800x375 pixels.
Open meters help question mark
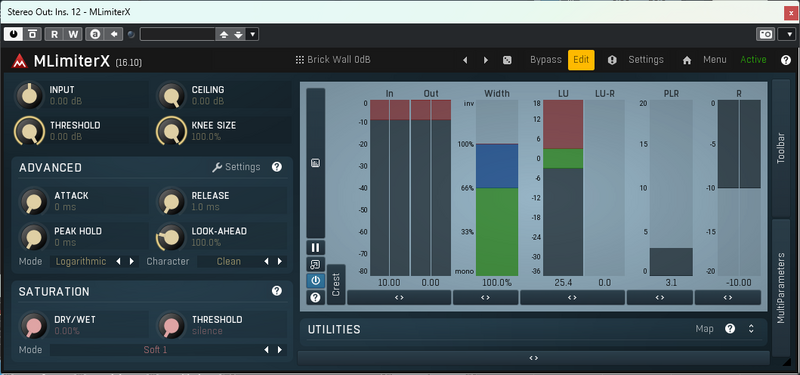click(315, 297)
